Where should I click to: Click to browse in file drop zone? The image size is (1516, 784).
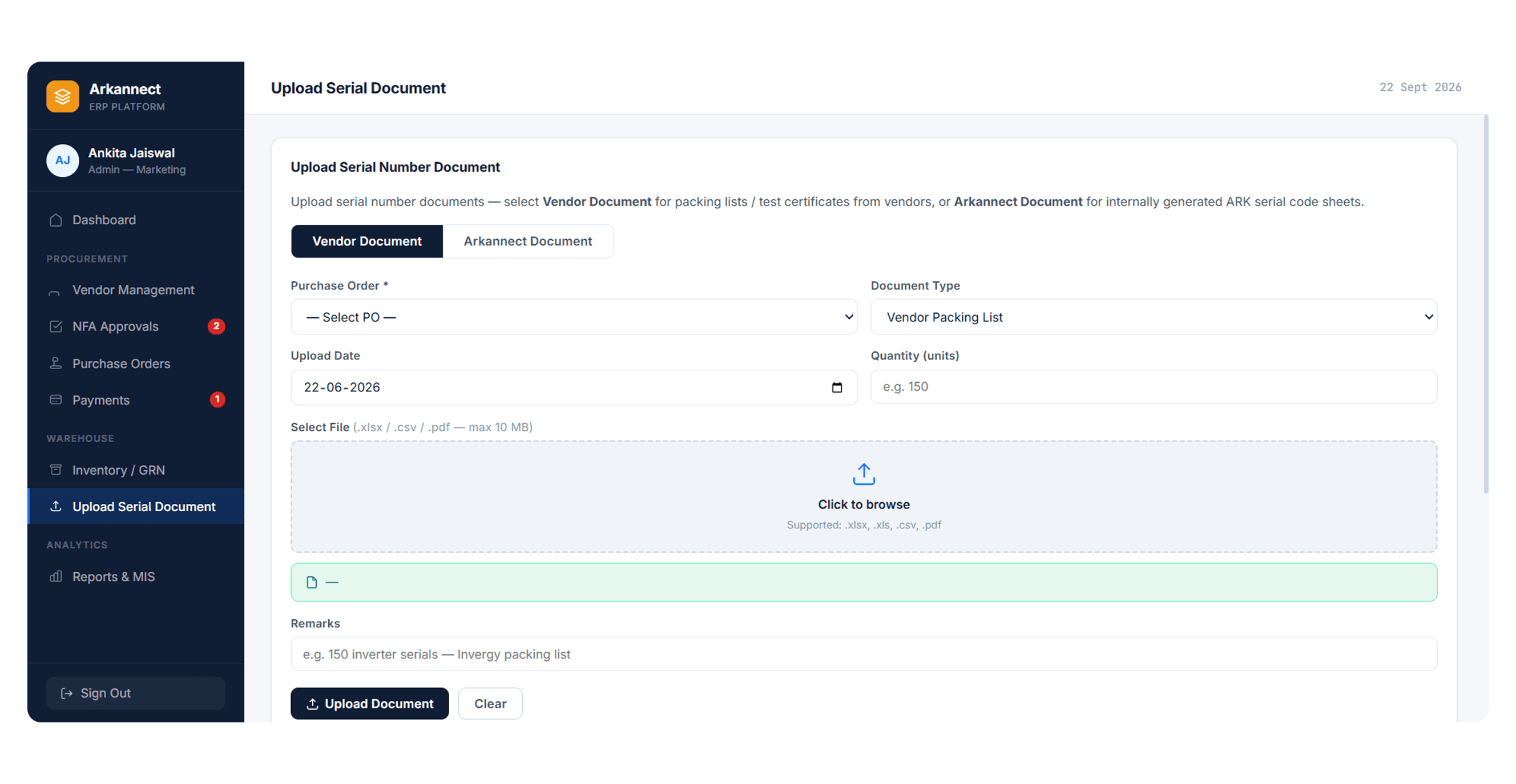[864, 496]
